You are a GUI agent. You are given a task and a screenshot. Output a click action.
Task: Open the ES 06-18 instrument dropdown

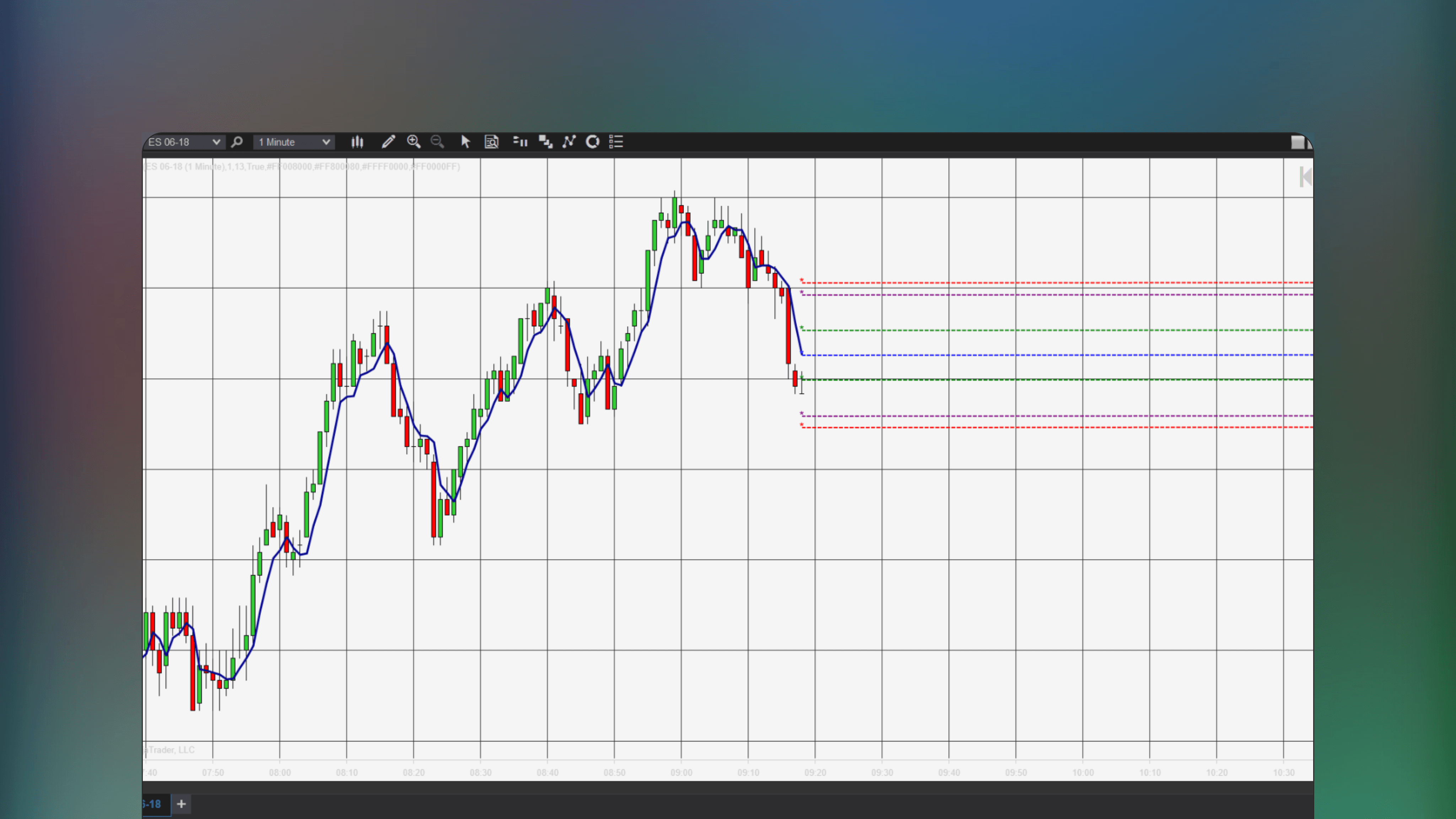point(183,142)
